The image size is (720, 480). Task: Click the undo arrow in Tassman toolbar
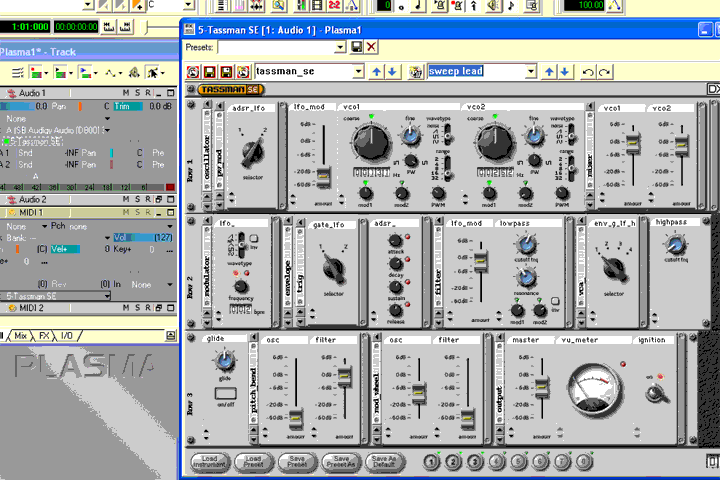pyautogui.click(x=588, y=72)
